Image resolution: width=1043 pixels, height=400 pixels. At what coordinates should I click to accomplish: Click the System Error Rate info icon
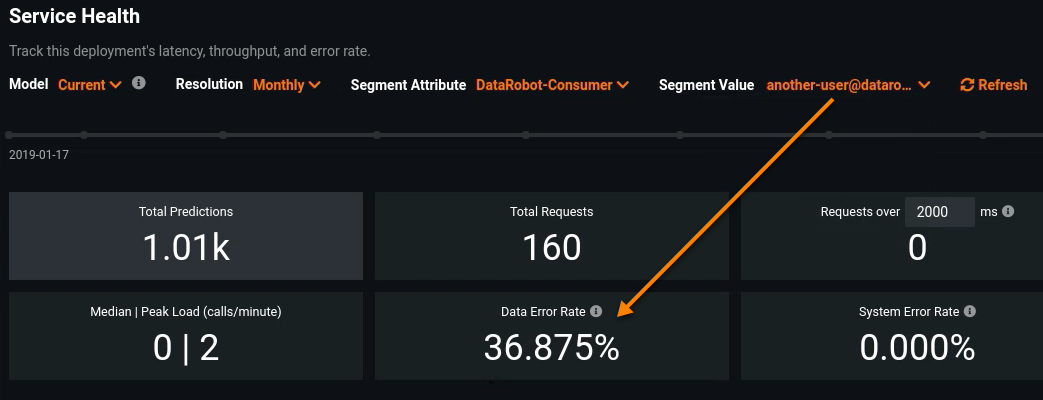(970, 311)
